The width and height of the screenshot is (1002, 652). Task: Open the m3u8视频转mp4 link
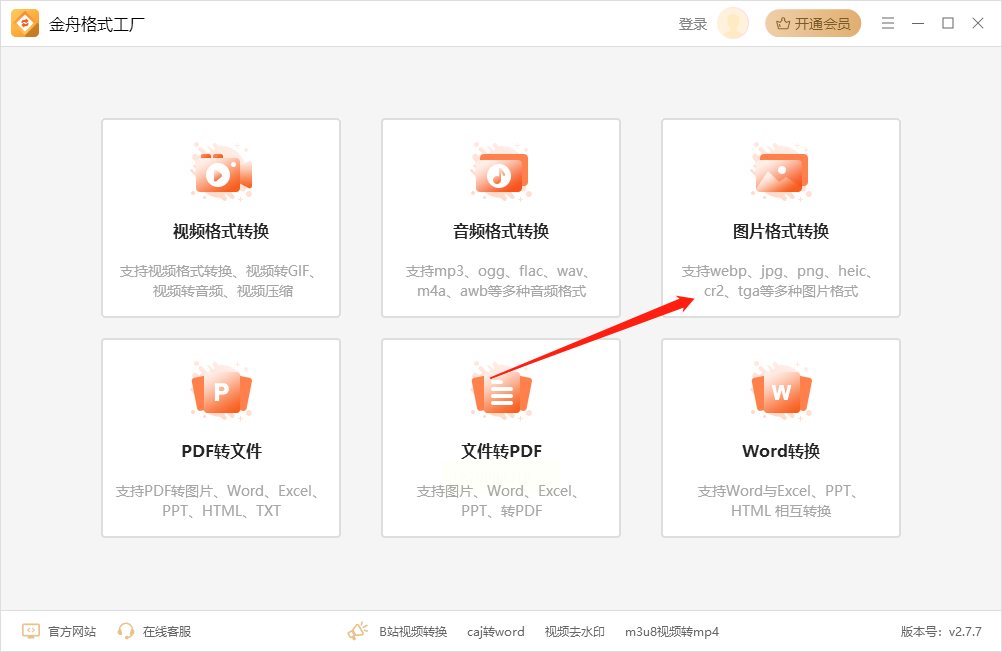point(672,632)
